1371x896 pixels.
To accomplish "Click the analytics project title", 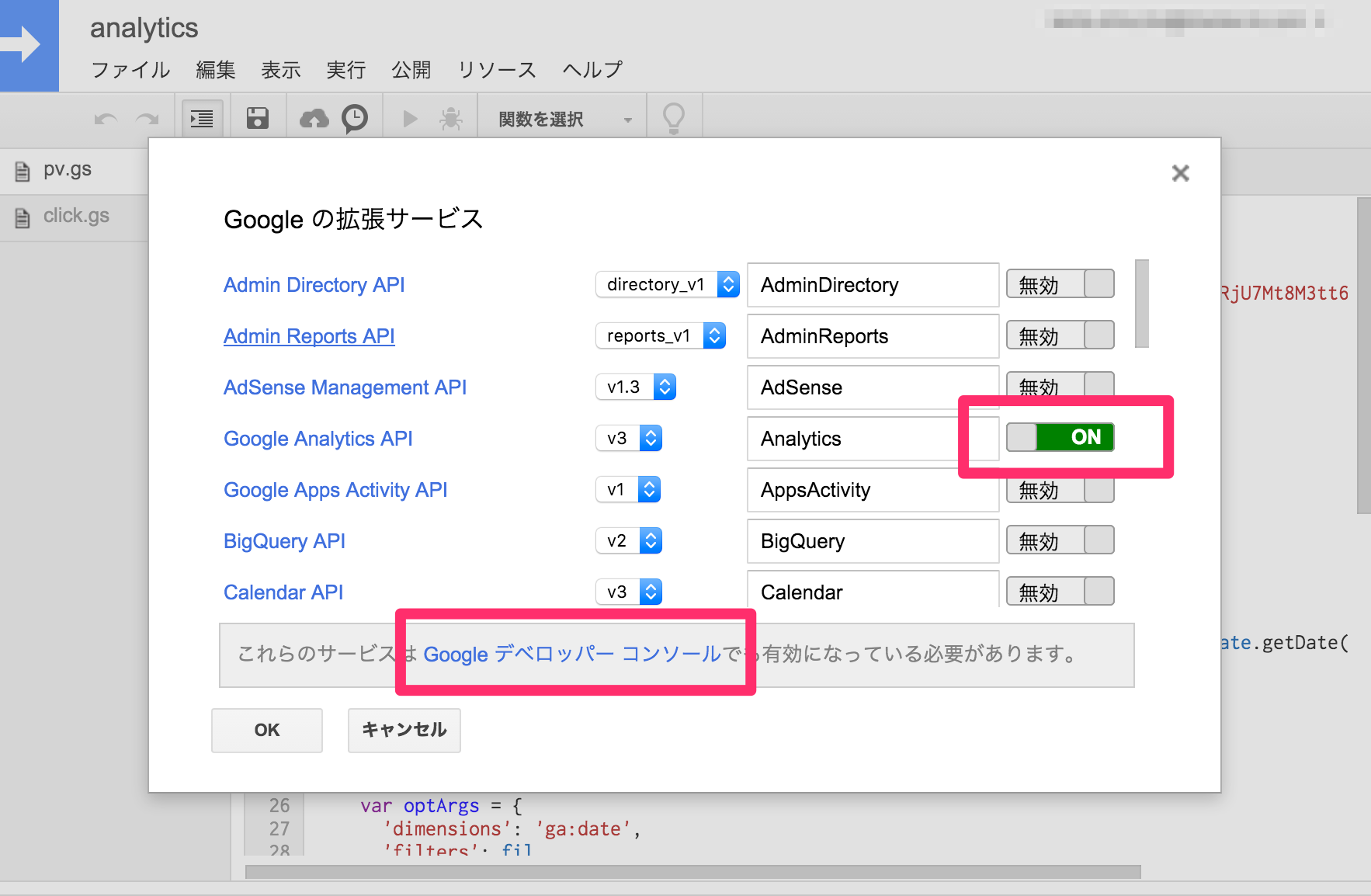I will point(144,28).
